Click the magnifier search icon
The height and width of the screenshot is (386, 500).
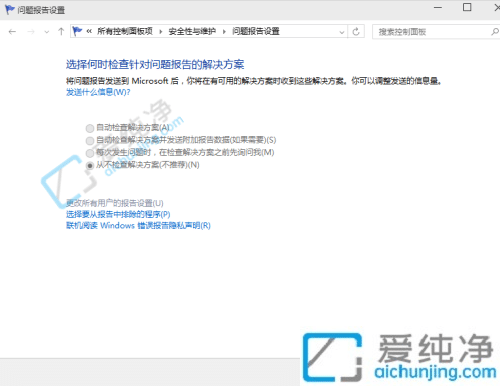495,32
